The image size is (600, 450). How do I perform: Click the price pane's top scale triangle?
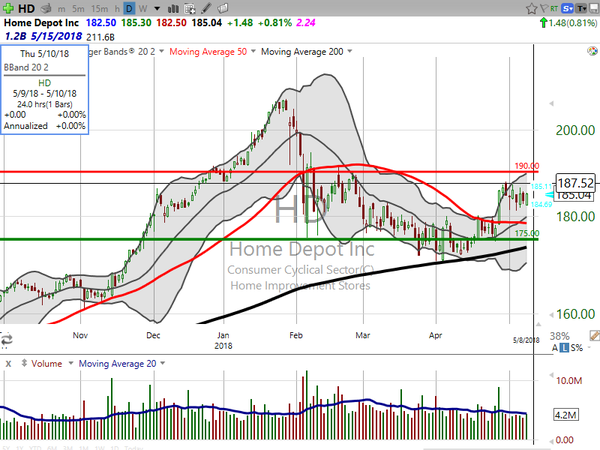[551, 103]
